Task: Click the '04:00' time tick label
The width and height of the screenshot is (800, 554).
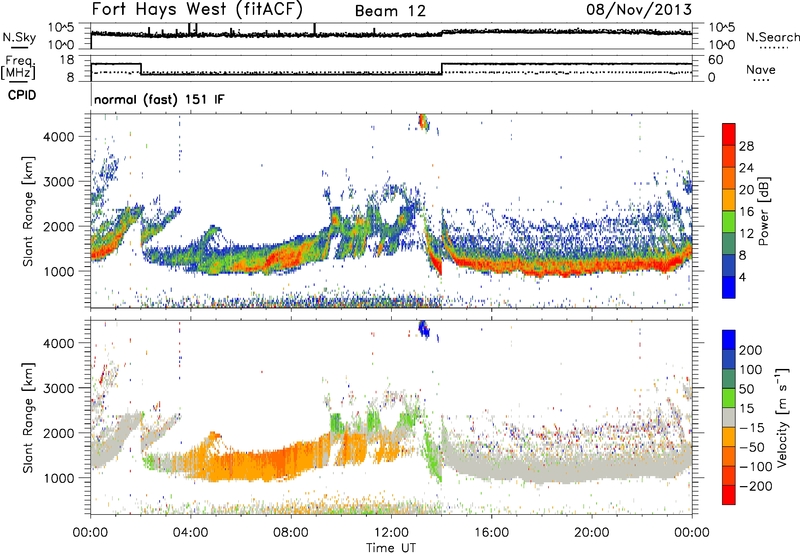Action: tap(190, 533)
